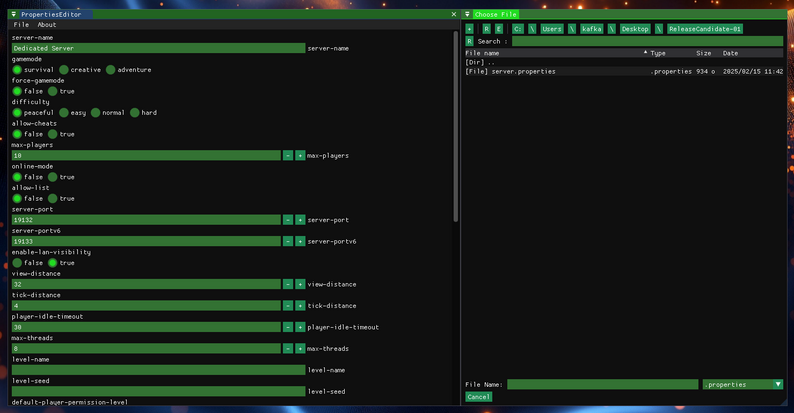Set enable-lan-visibility to false
Screen dimensions: 794x413
click(17, 263)
